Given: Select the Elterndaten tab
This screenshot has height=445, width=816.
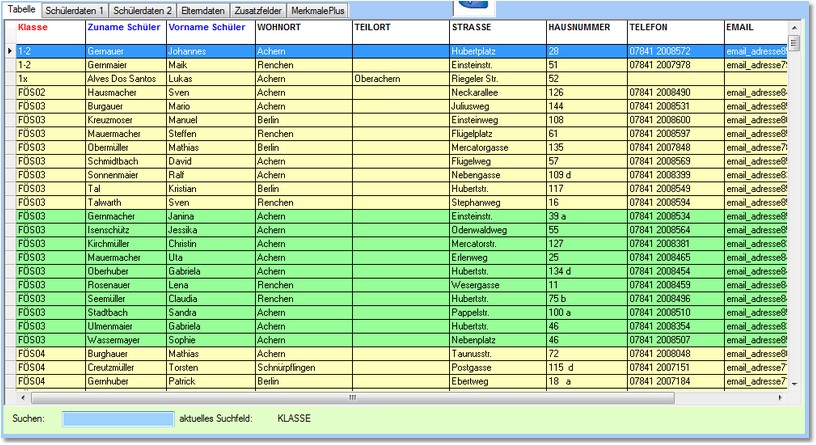Looking at the screenshot, I should tap(203, 9).
